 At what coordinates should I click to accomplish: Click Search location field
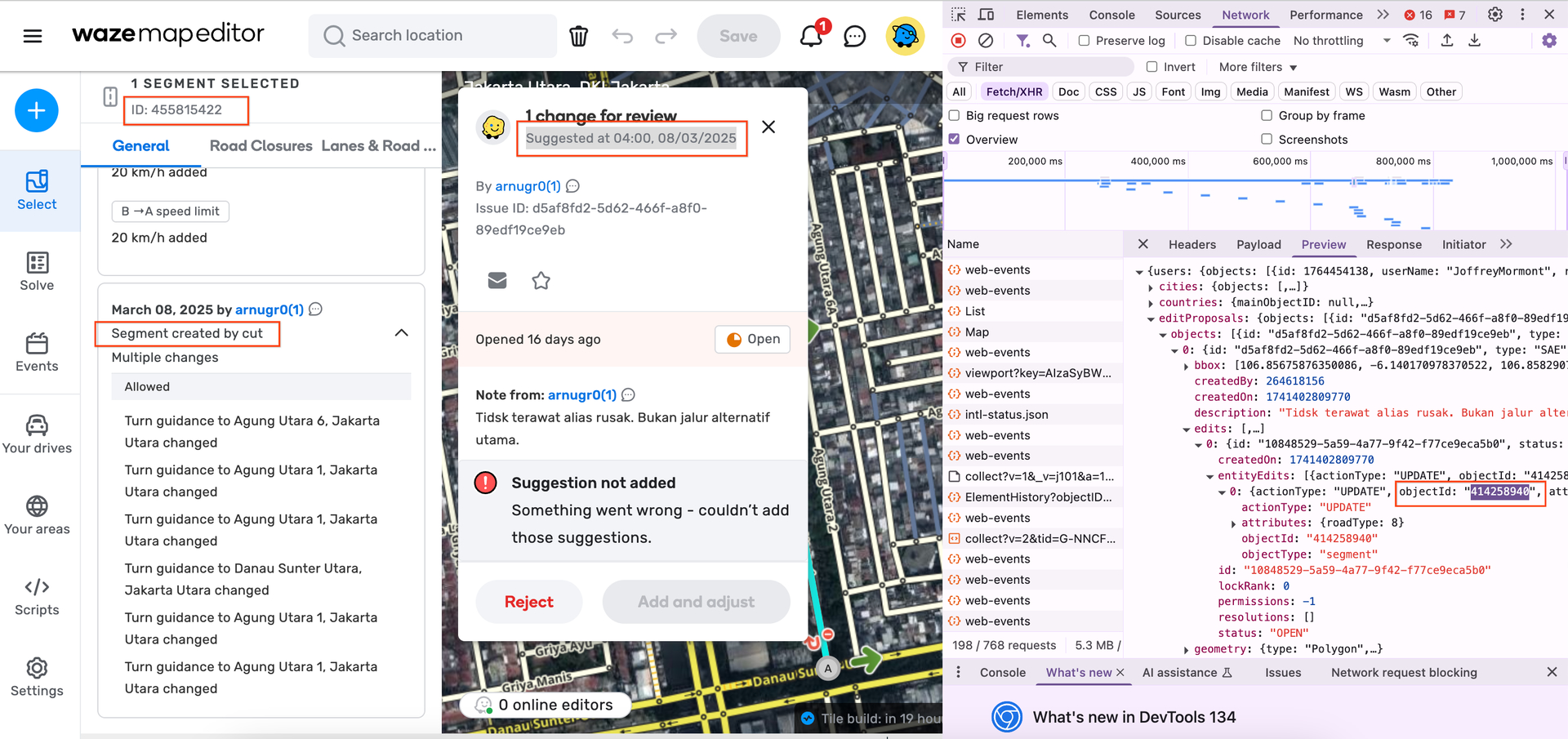click(433, 36)
